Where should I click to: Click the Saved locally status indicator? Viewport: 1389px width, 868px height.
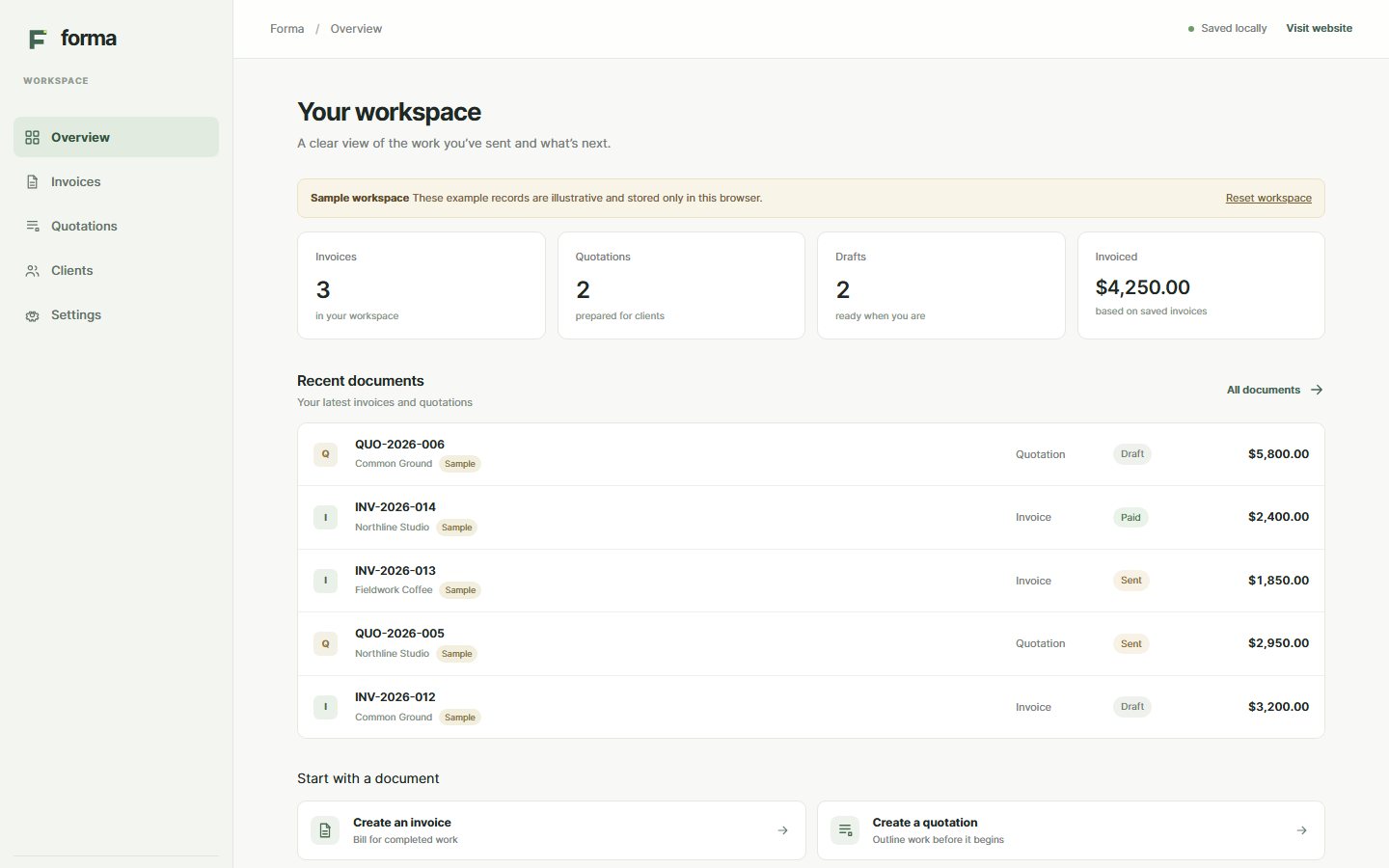click(x=1227, y=29)
